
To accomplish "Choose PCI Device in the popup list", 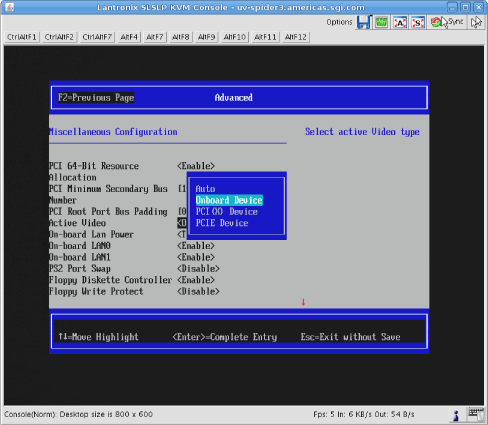I will point(226,212).
